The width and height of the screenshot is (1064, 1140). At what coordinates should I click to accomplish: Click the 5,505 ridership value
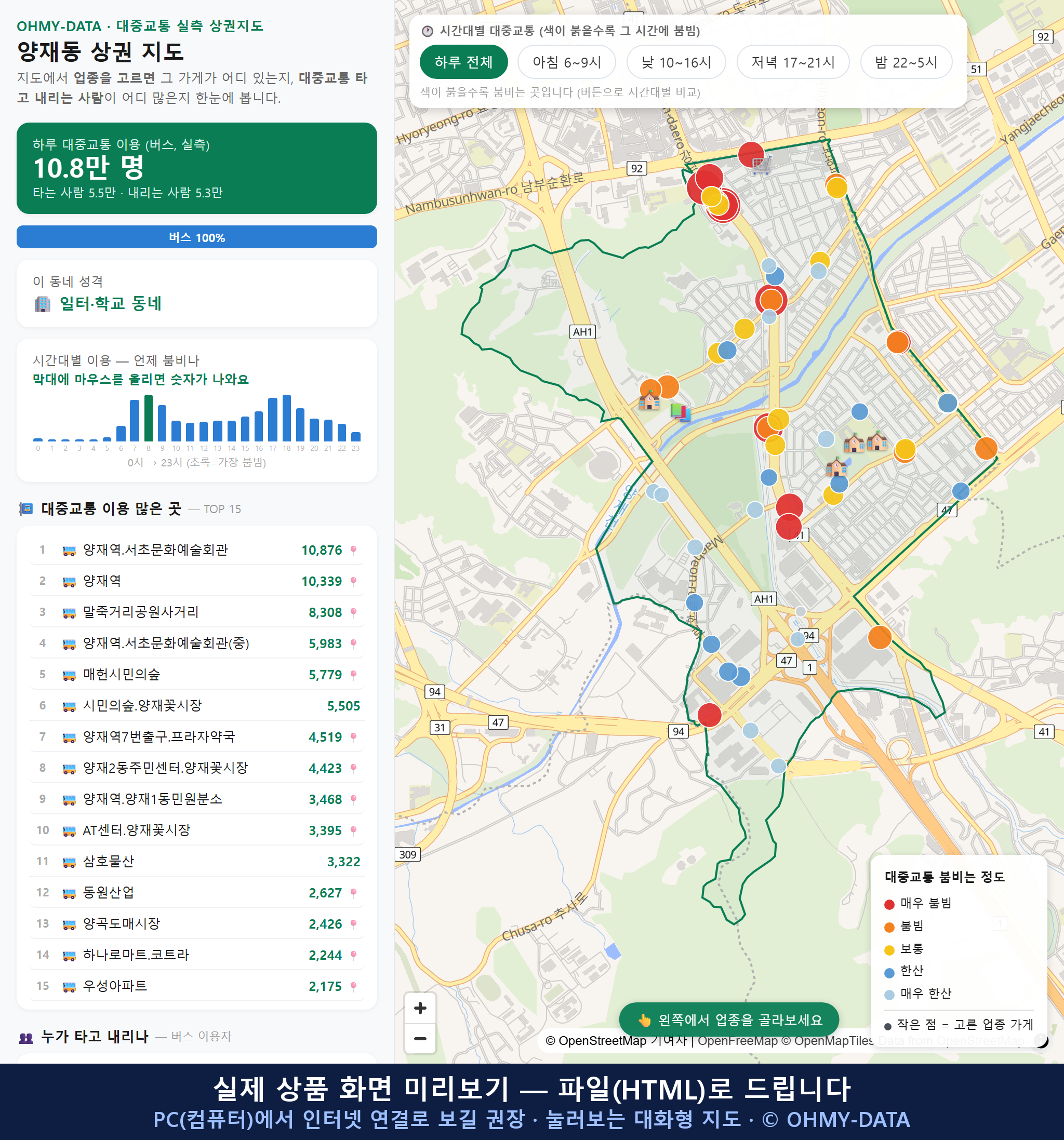pos(343,706)
